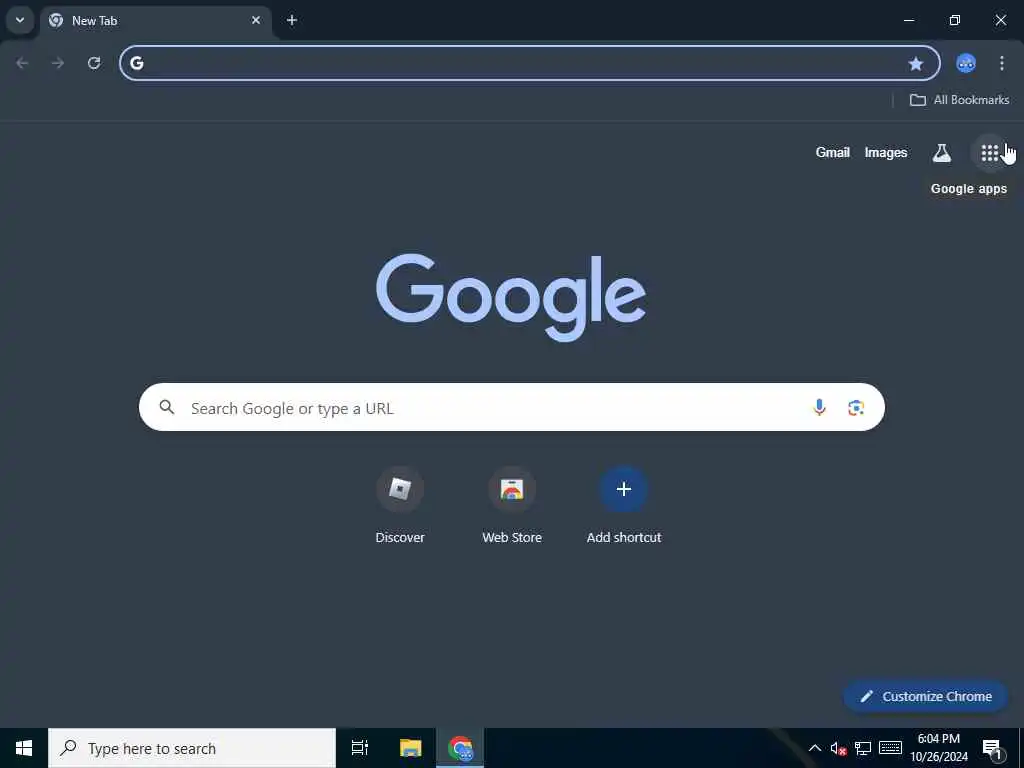
Task: Start voice search with the microphone
Action: (x=819, y=408)
